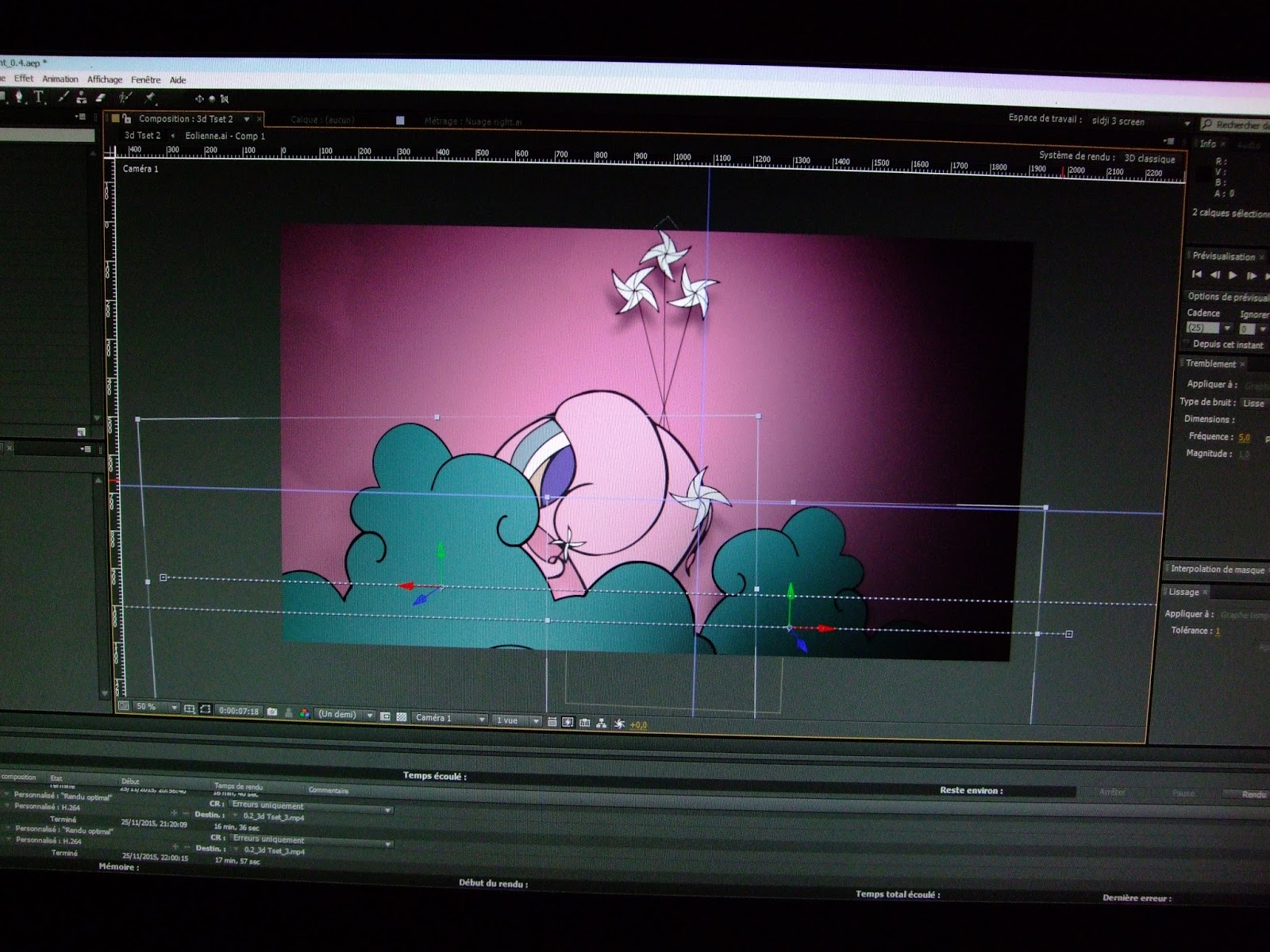Open the Aide menu
The width and height of the screenshot is (1270, 952).
[x=178, y=80]
